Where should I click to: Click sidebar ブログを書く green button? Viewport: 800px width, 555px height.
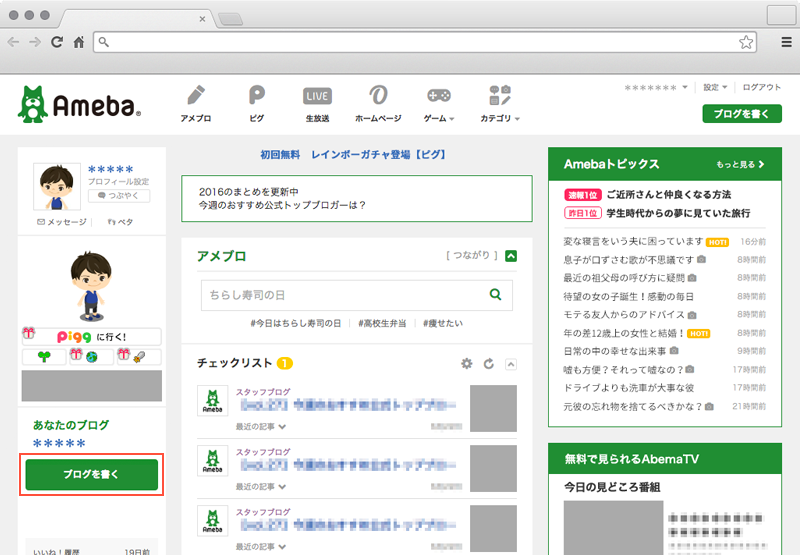[92, 474]
